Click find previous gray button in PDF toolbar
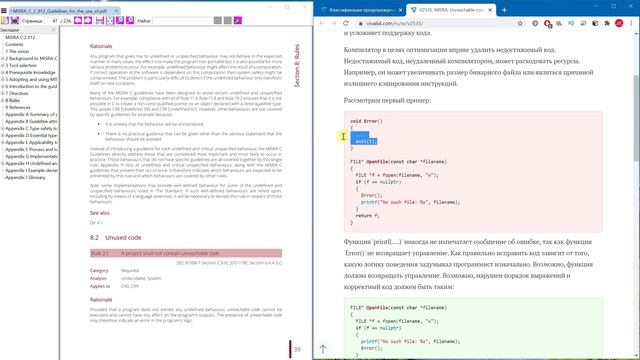The image size is (640, 360). click(218, 20)
